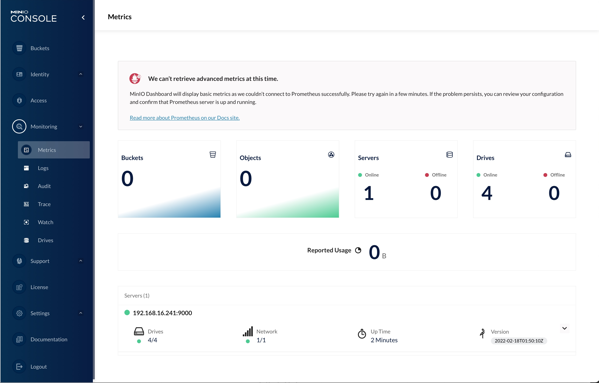Screen dimensions: 599x383
Task: Click the server icon on Servers card
Action: tap(450, 155)
